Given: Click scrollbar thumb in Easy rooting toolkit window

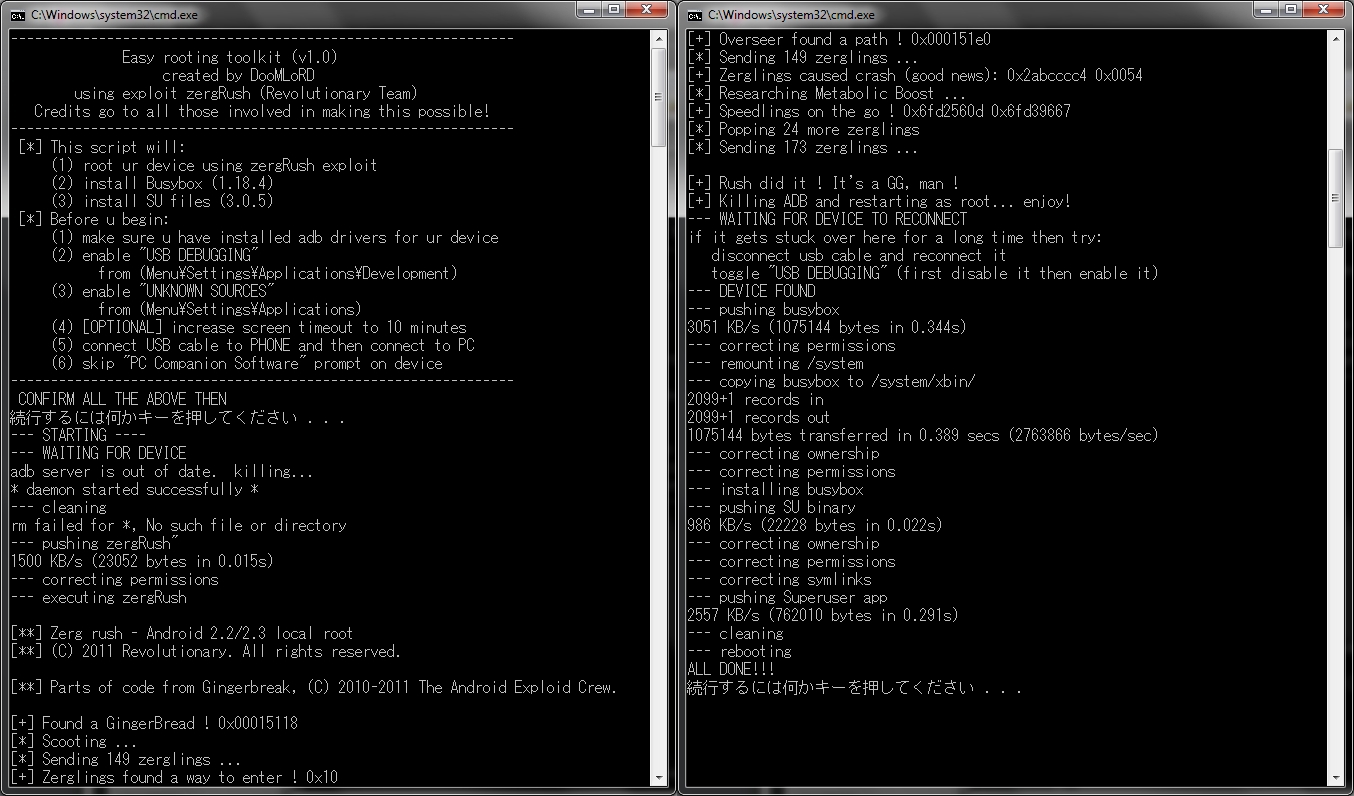Looking at the screenshot, I should click(x=658, y=97).
